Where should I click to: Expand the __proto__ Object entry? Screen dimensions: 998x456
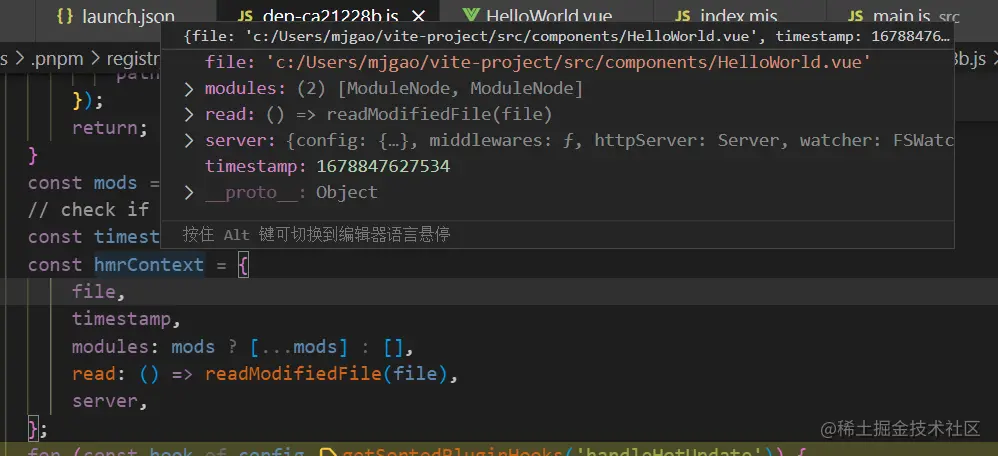(x=188, y=192)
